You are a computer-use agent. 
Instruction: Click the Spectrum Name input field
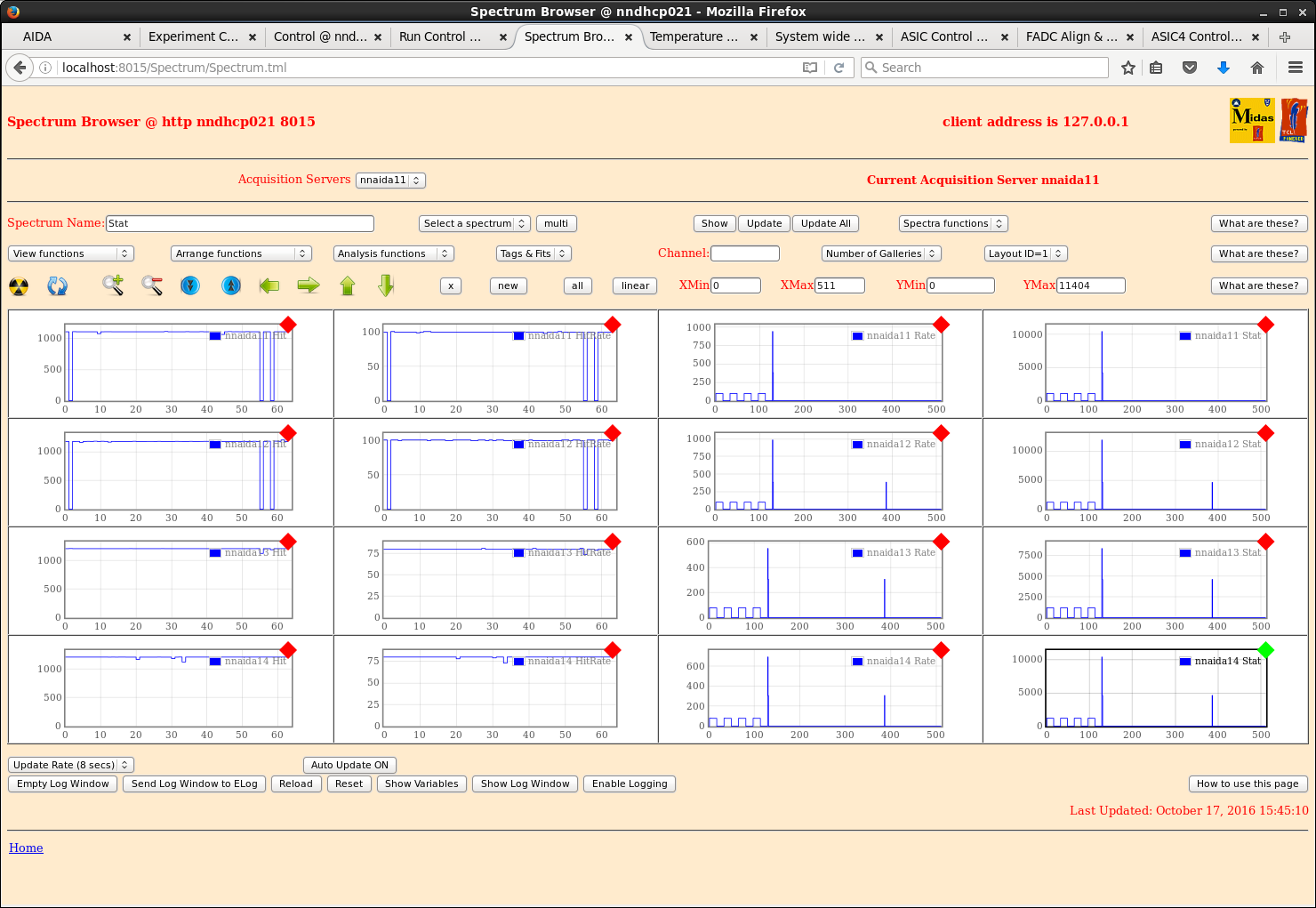[240, 223]
